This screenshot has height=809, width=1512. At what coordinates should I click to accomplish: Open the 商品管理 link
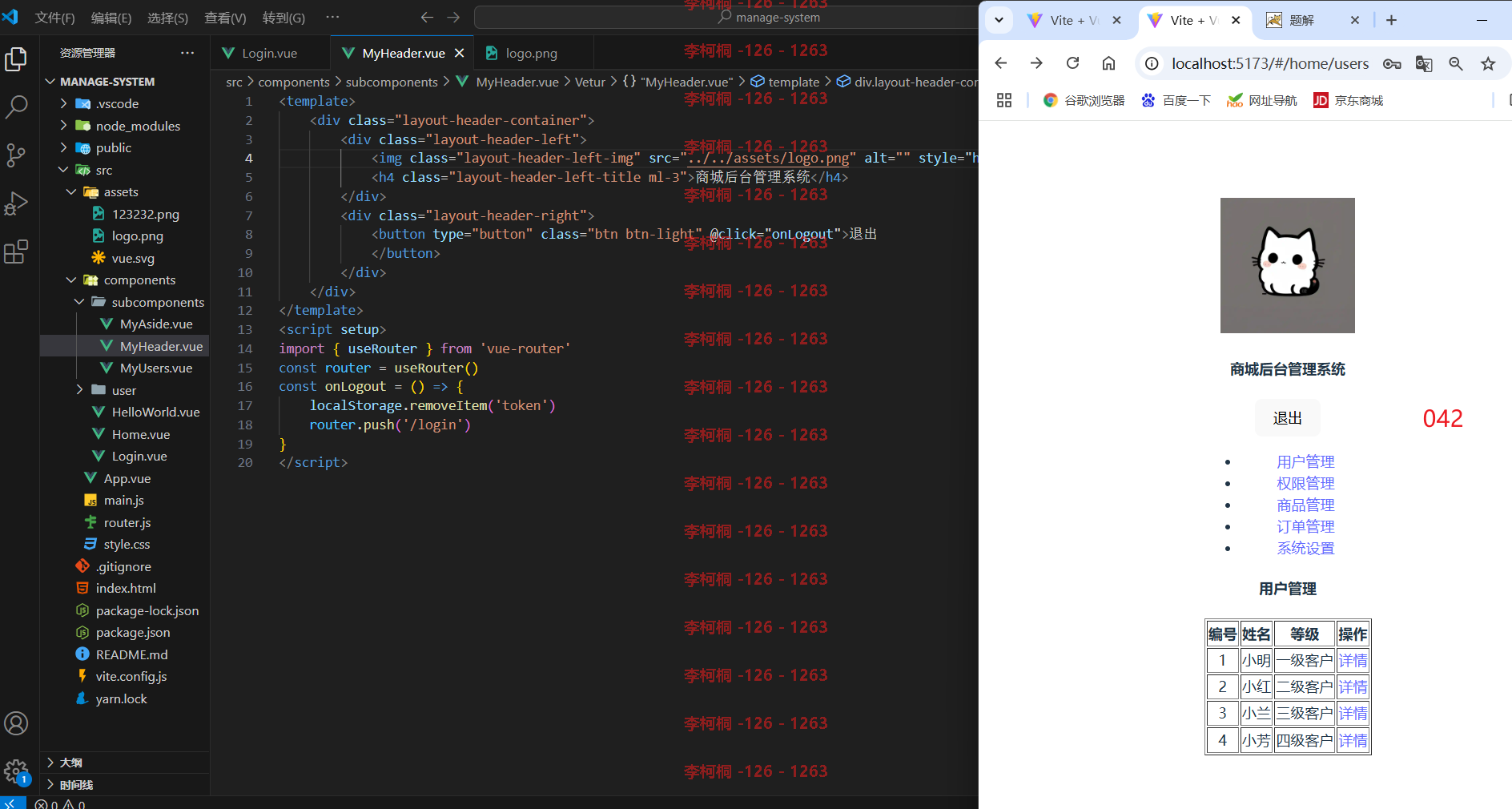coord(1305,505)
